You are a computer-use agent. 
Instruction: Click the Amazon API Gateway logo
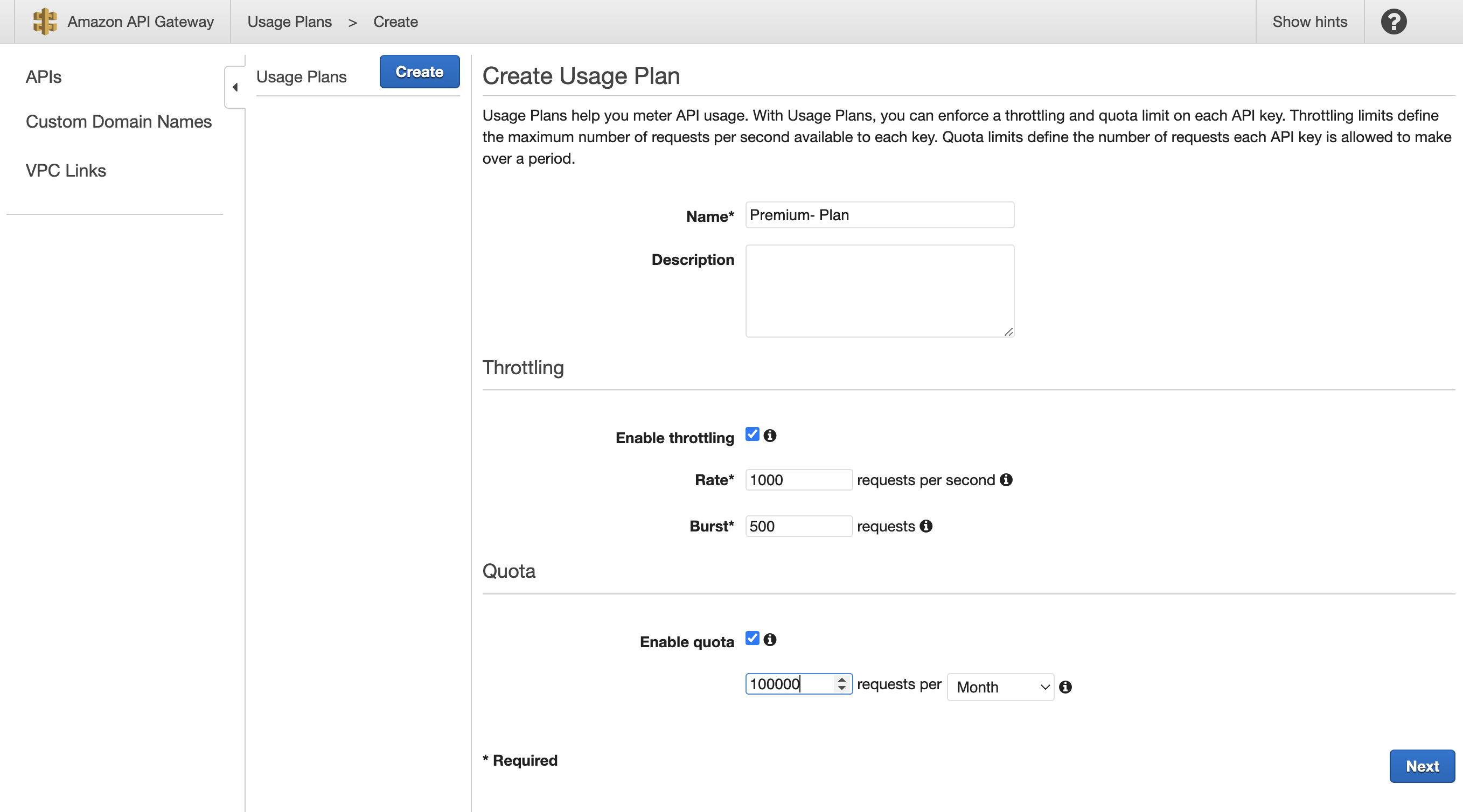pyautogui.click(x=44, y=22)
